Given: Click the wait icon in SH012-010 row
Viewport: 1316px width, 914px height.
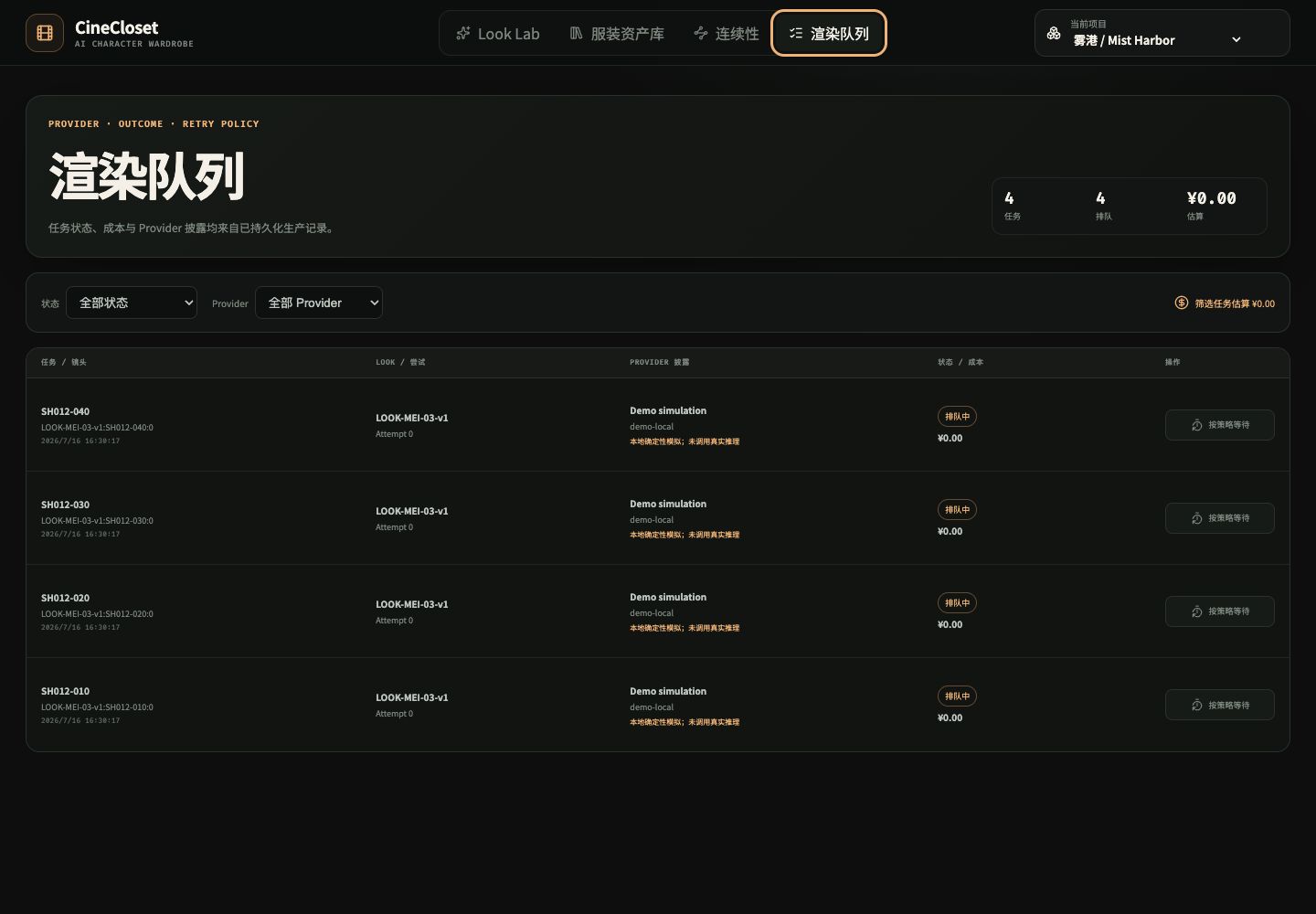Looking at the screenshot, I should click(x=1196, y=705).
